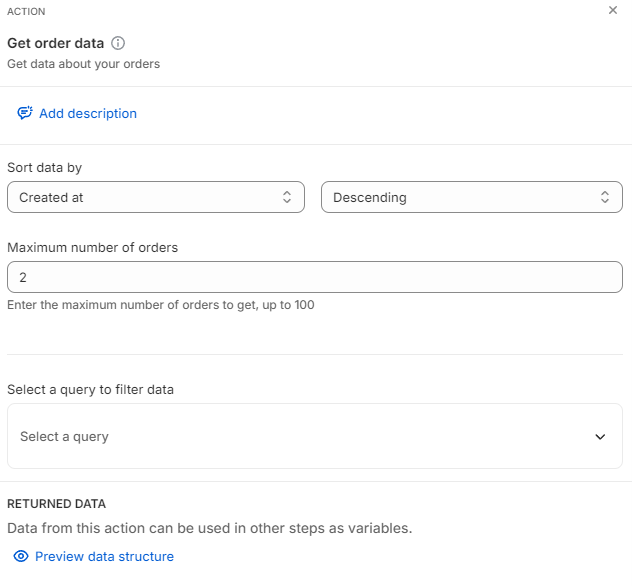Open the Add description link

click(88, 114)
